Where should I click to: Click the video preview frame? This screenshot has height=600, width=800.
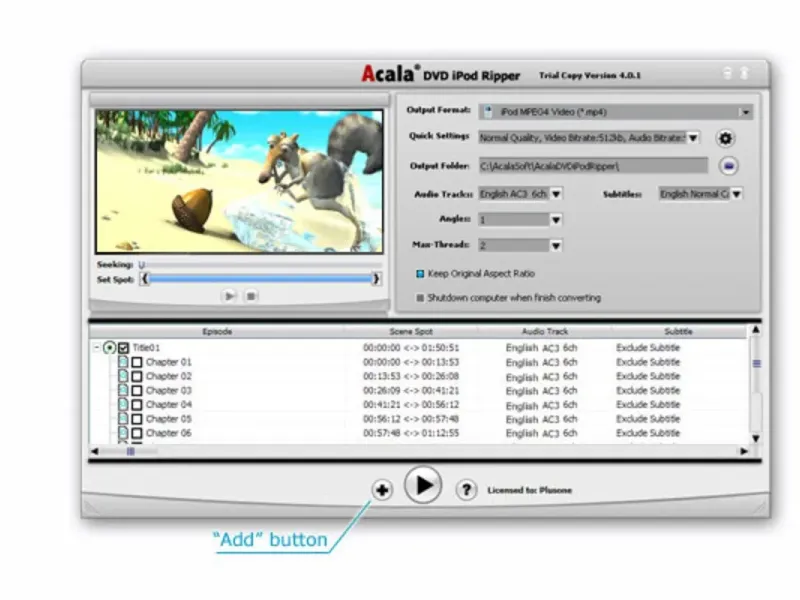[239, 181]
